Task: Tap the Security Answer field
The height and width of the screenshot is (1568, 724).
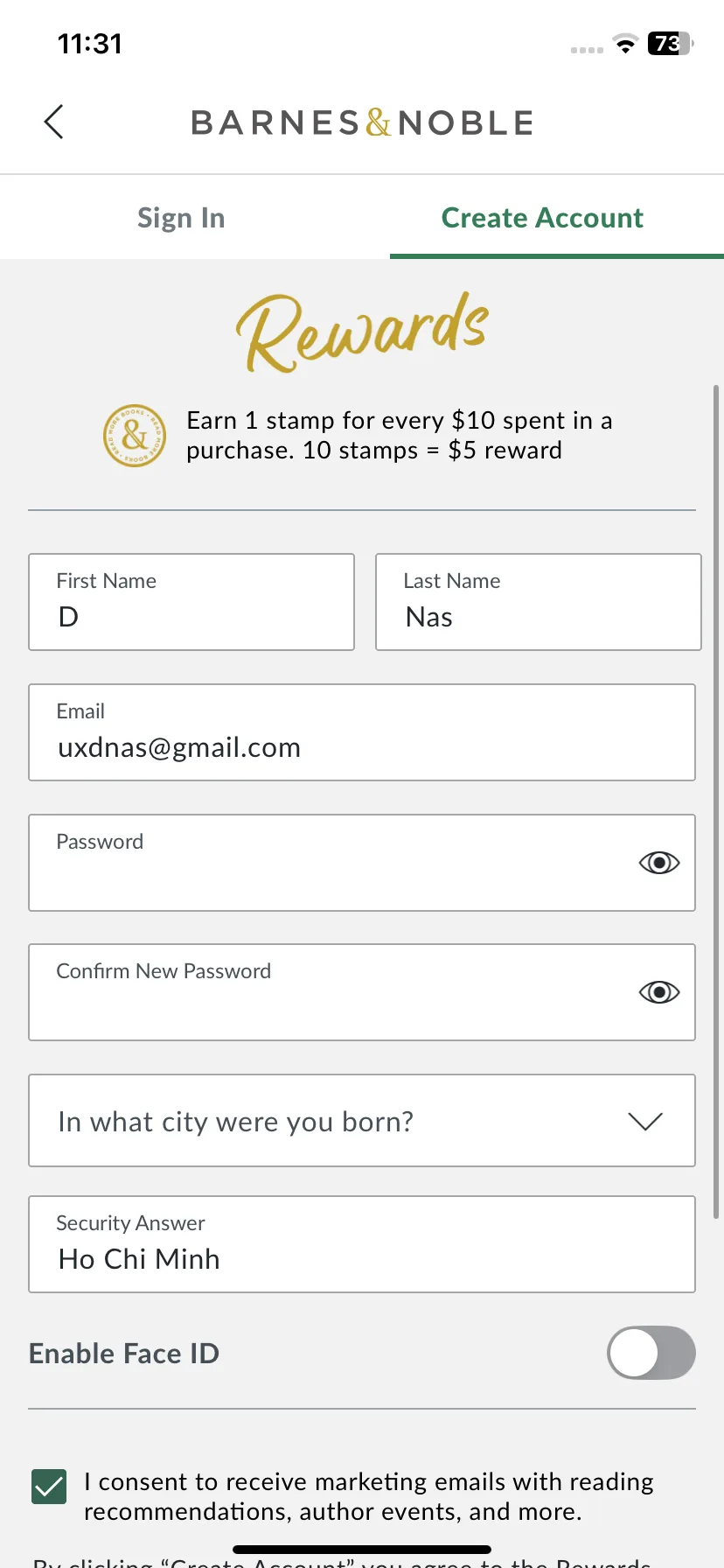Action: tap(362, 1244)
